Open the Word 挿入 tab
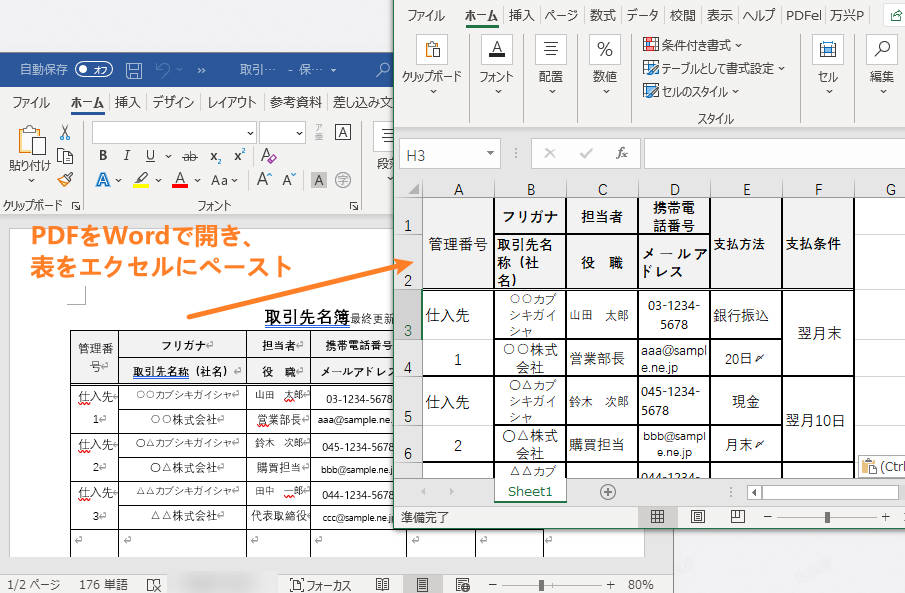The width and height of the screenshot is (905, 593). coord(128,103)
